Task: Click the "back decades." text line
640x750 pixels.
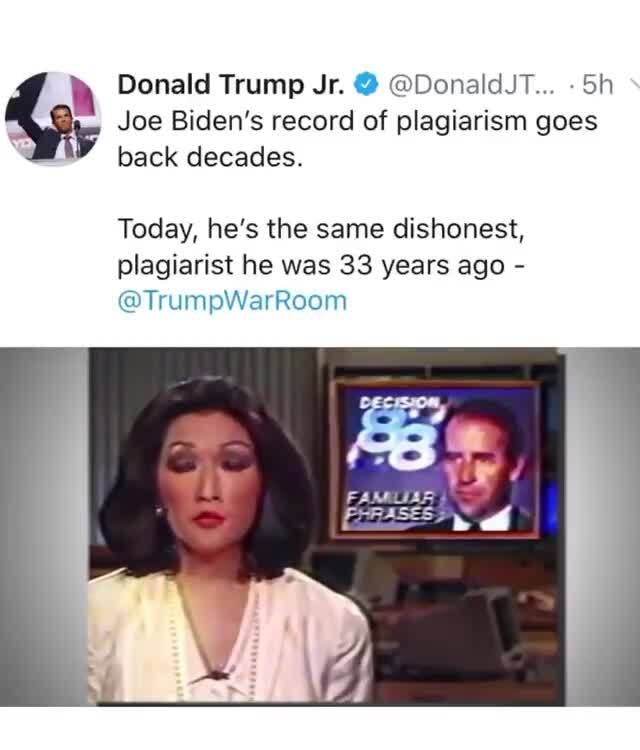Action: pyautogui.click(x=210, y=157)
